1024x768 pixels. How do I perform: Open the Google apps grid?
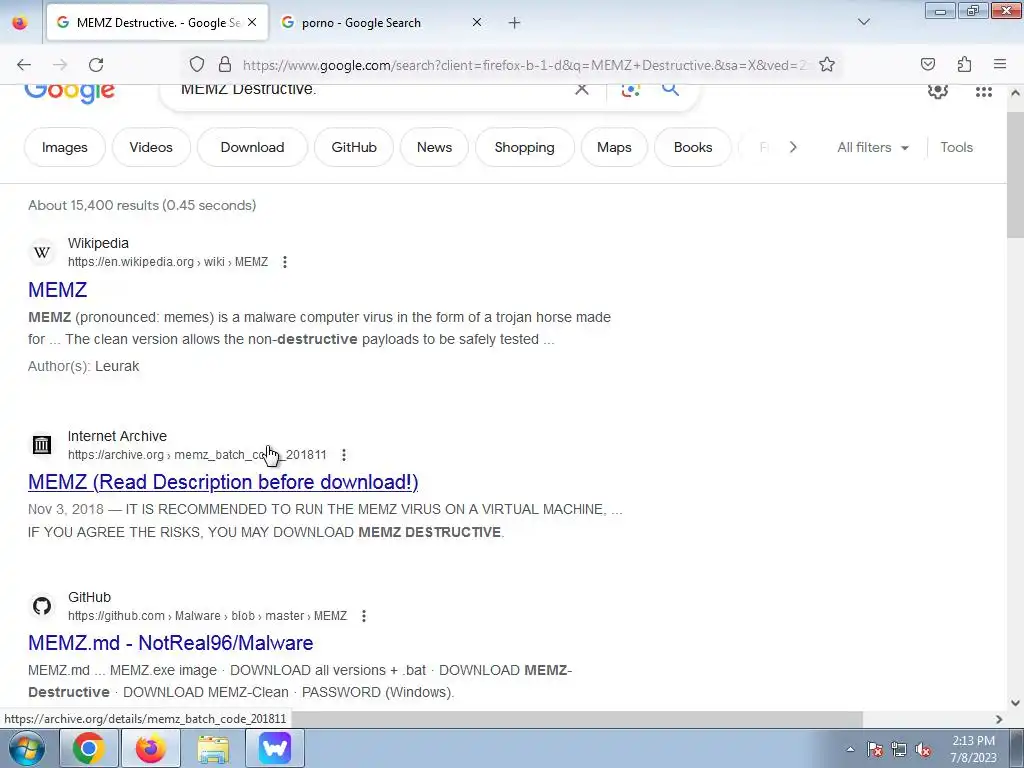point(984,92)
